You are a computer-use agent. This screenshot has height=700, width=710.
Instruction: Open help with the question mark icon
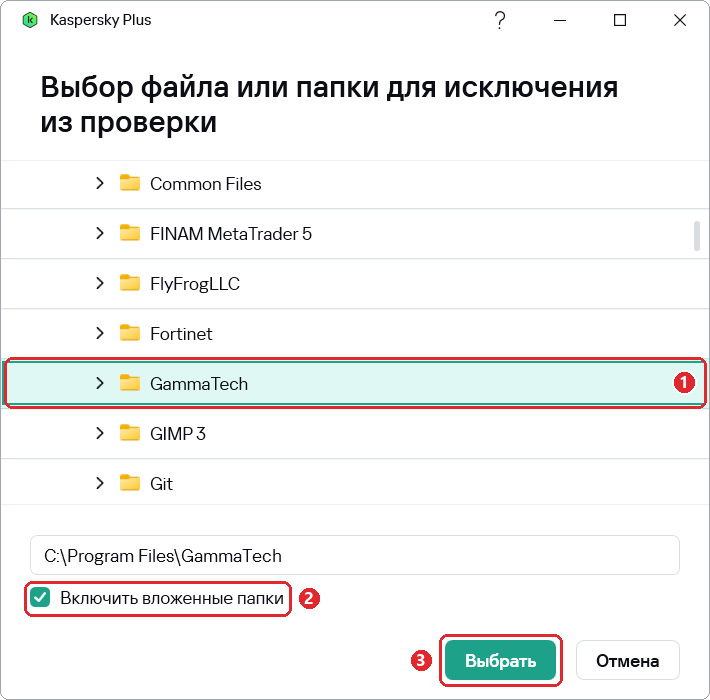[x=500, y=20]
